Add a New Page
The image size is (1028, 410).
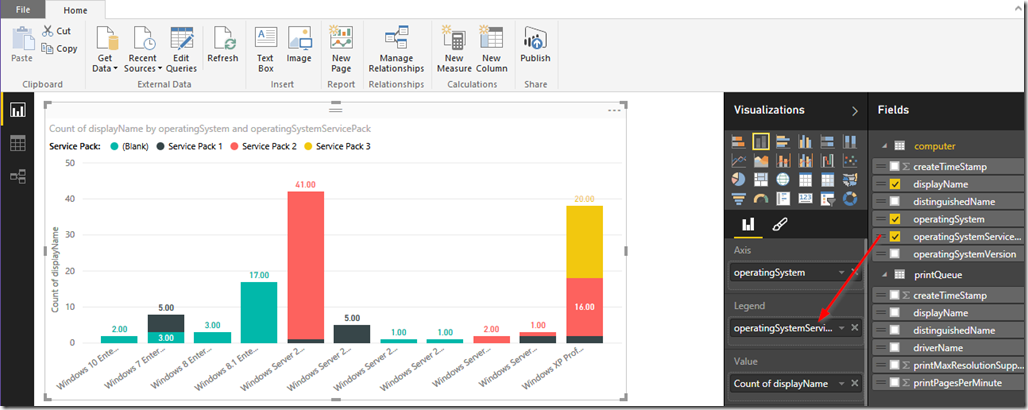(x=341, y=50)
